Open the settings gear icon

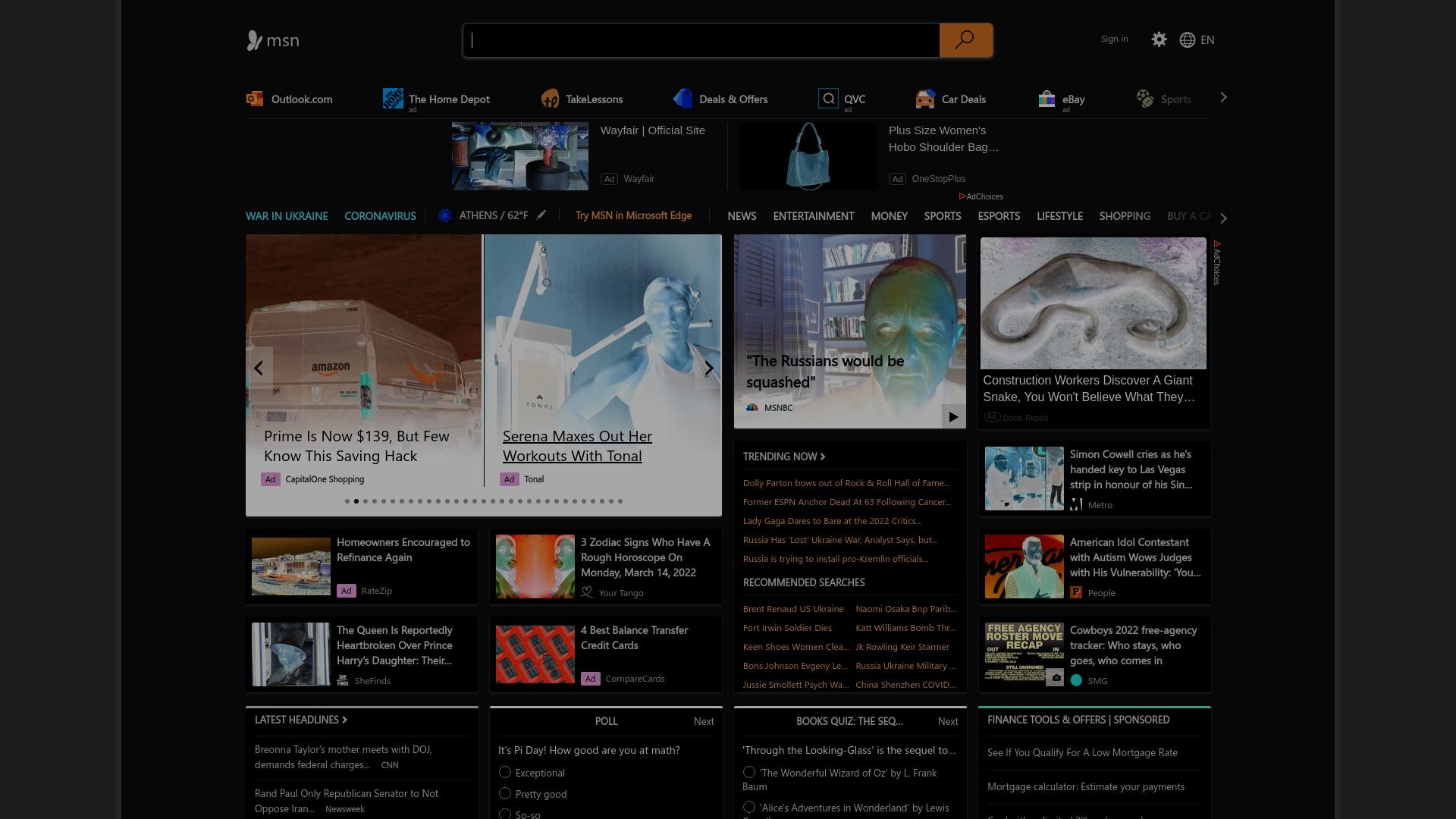pyautogui.click(x=1159, y=39)
